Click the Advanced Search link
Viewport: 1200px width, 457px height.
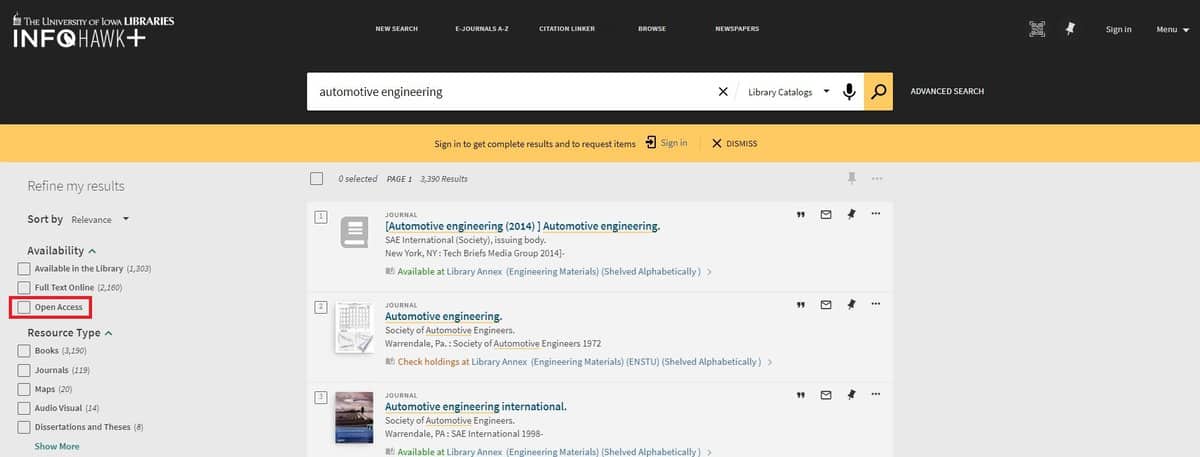[x=946, y=92]
